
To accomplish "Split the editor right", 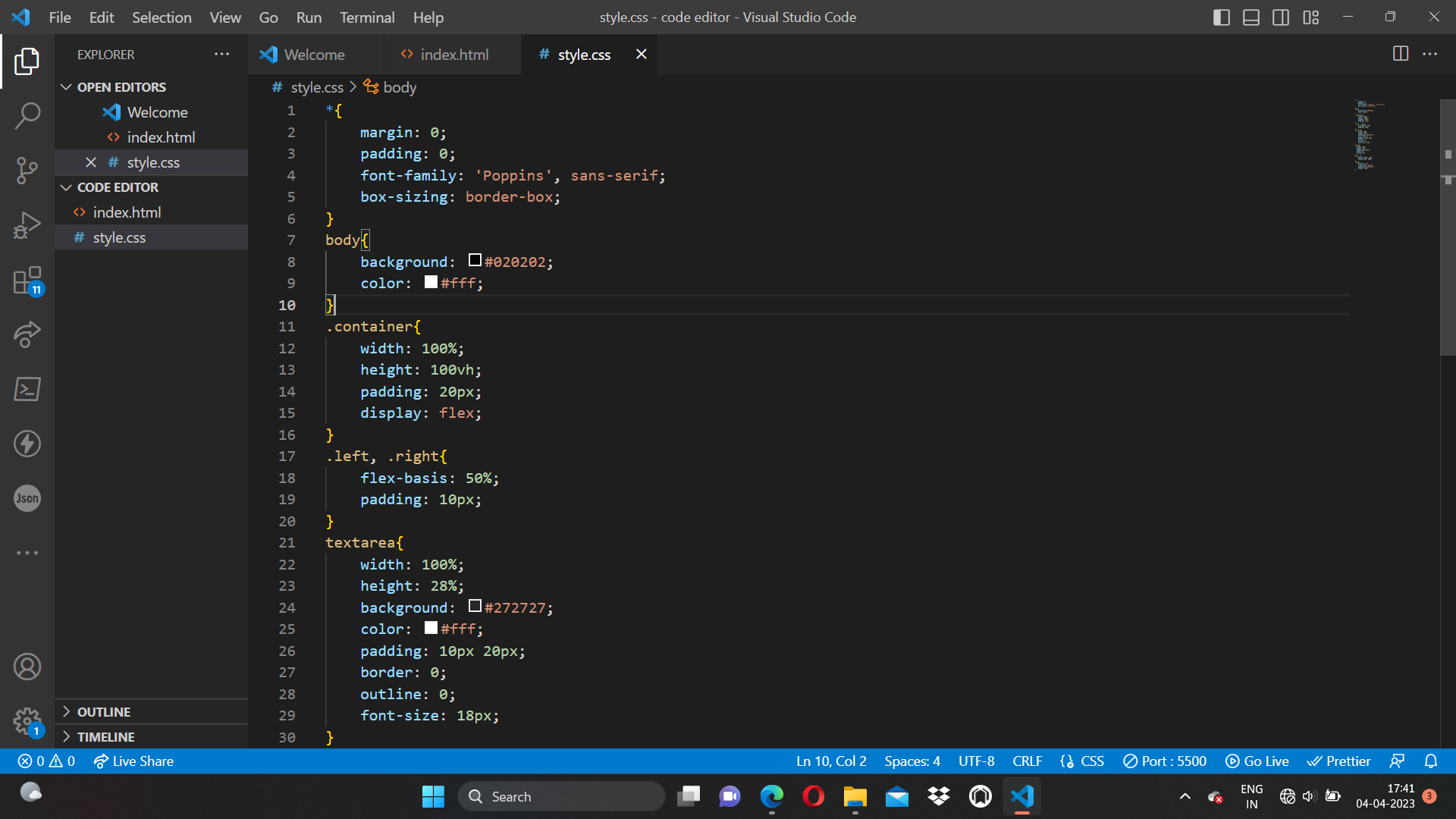I will [1401, 54].
